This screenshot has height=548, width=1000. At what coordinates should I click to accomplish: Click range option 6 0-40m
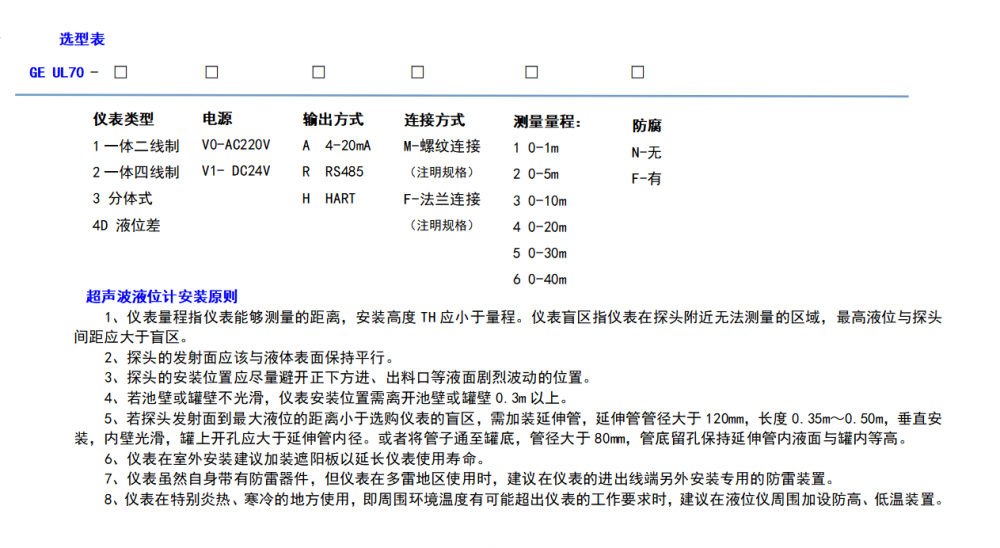(540, 279)
